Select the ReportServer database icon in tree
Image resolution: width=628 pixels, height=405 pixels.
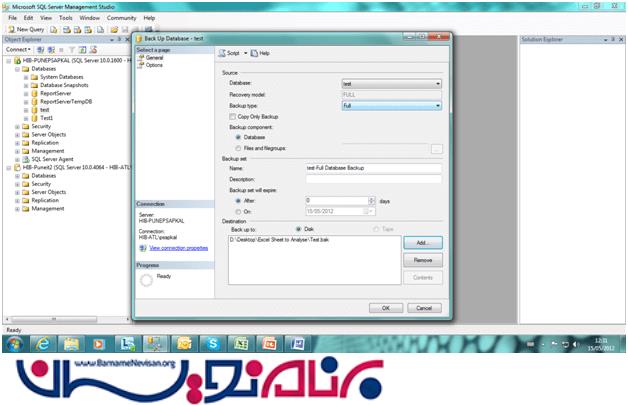click(34, 93)
